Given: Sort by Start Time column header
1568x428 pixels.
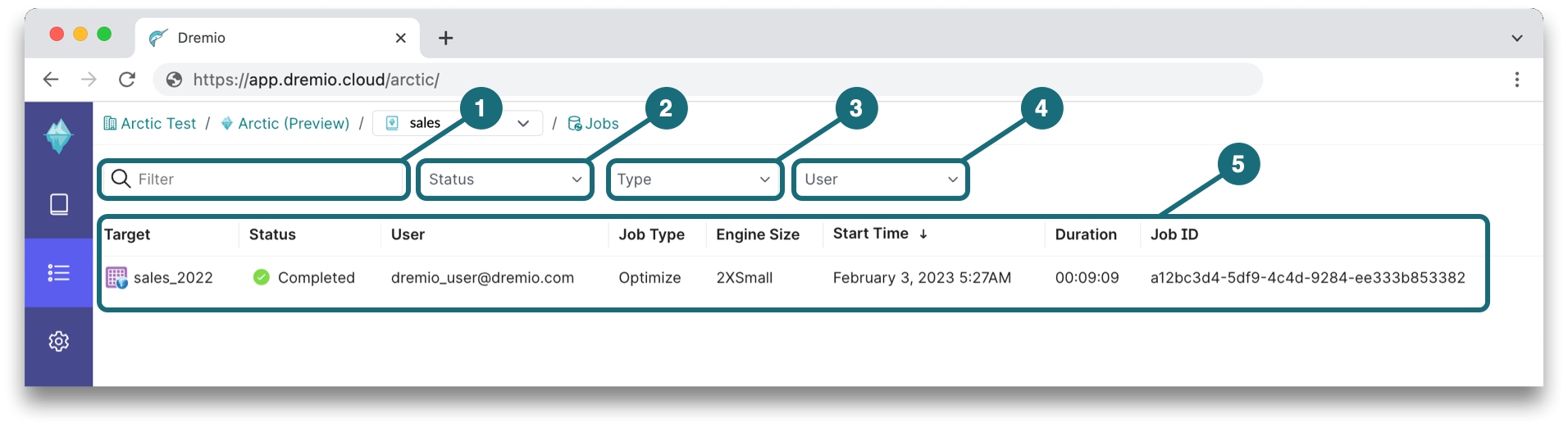Looking at the screenshot, I should coord(880,234).
